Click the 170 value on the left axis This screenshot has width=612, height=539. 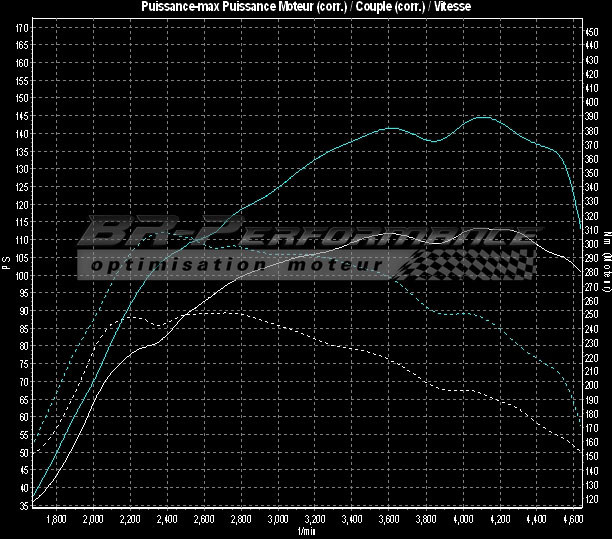pos(22,27)
